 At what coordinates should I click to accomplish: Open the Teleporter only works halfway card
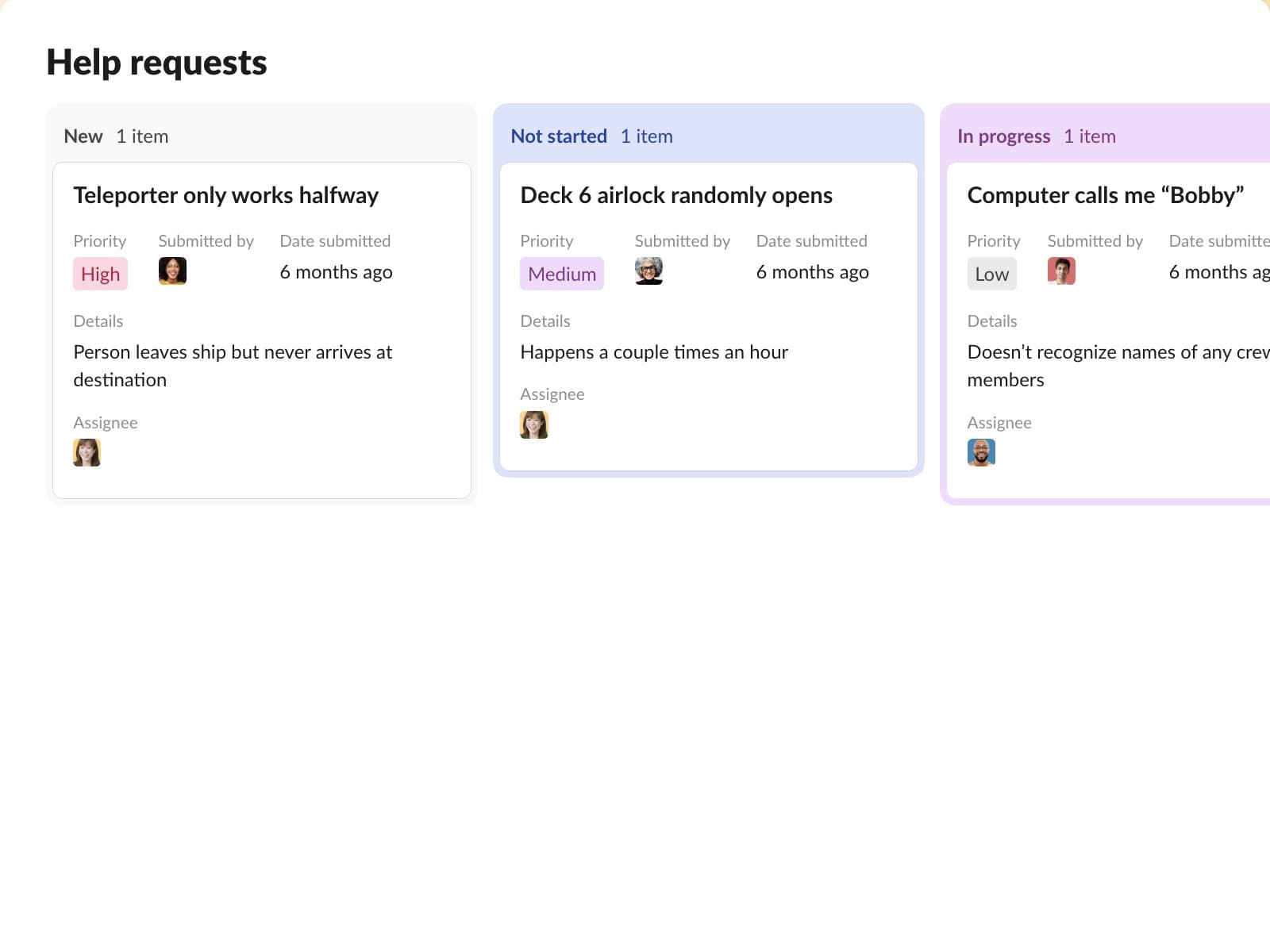[225, 195]
